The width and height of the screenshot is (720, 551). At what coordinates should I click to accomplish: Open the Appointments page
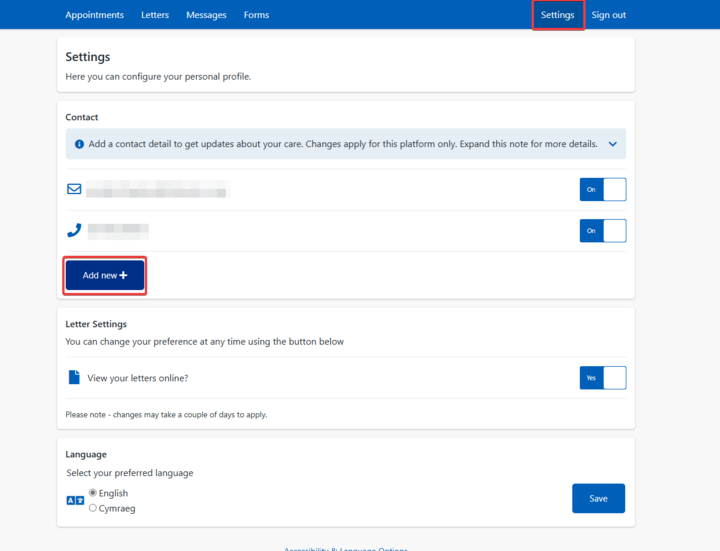95,15
